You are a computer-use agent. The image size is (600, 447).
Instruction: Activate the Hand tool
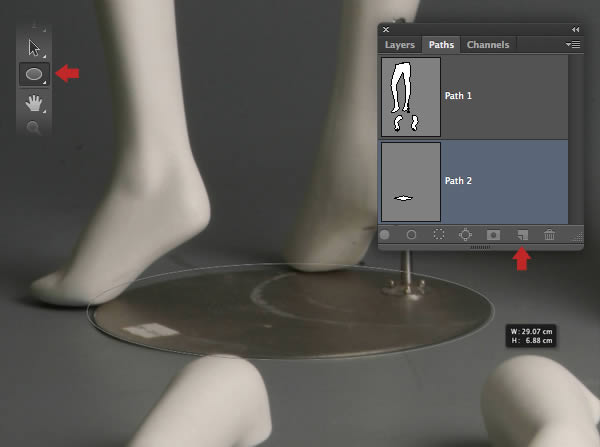34,103
